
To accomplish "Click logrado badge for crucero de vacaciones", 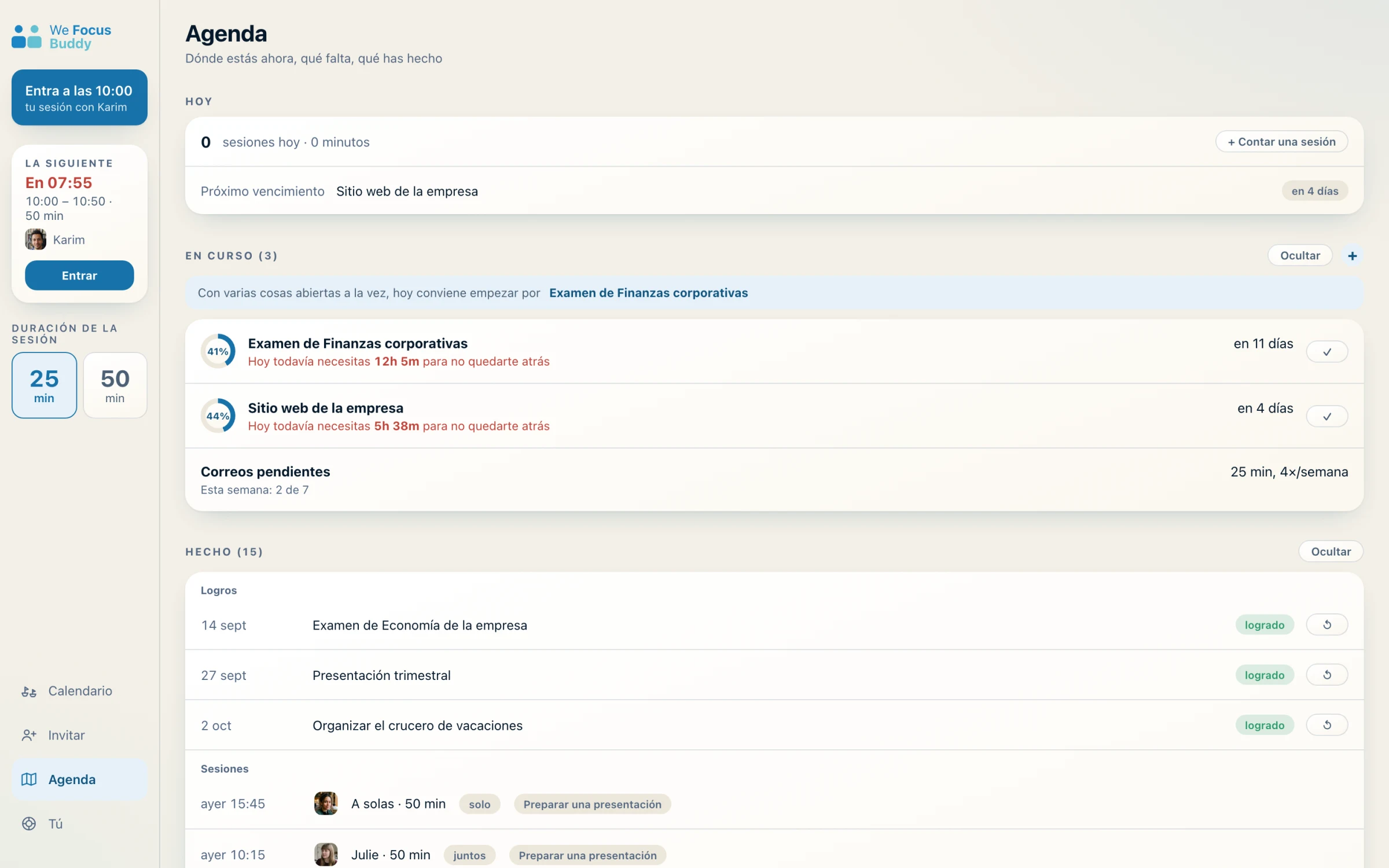I will point(1265,725).
